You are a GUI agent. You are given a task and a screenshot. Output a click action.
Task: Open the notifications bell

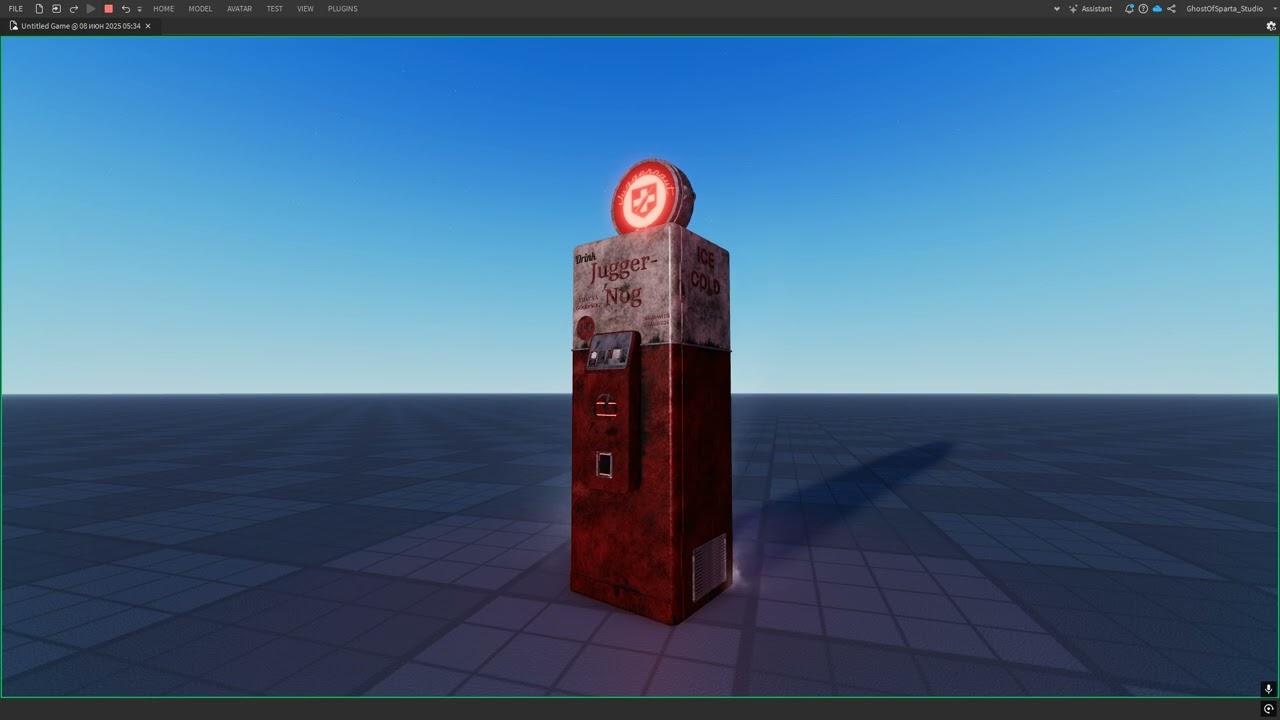[x=1129, y=9]
